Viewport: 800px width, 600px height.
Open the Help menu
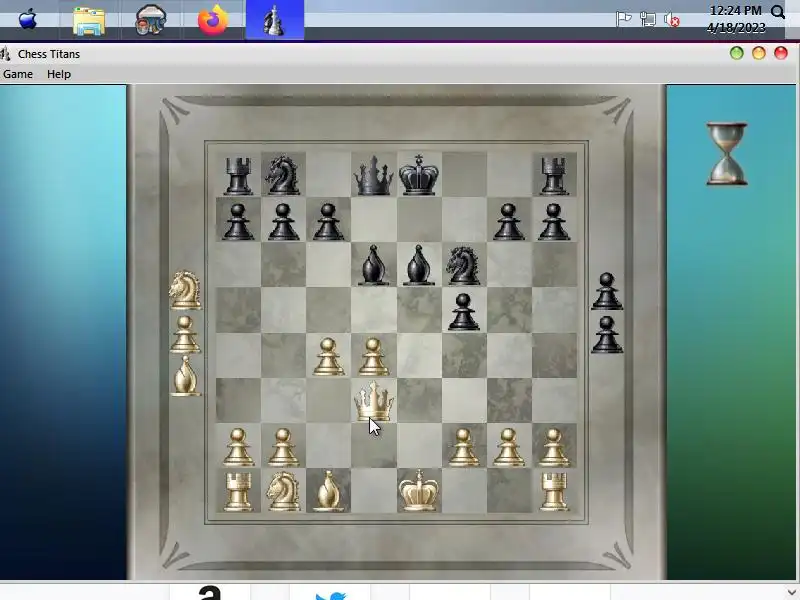(x=59, y=74)
